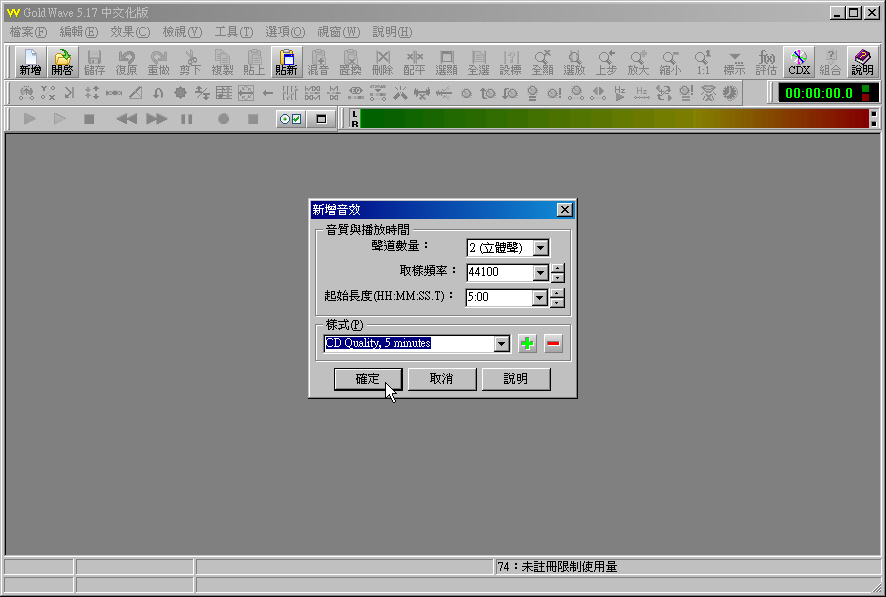886x597 pixels.
Task: Open the 工具 (Tools) menu
Action: pos(233,32)
